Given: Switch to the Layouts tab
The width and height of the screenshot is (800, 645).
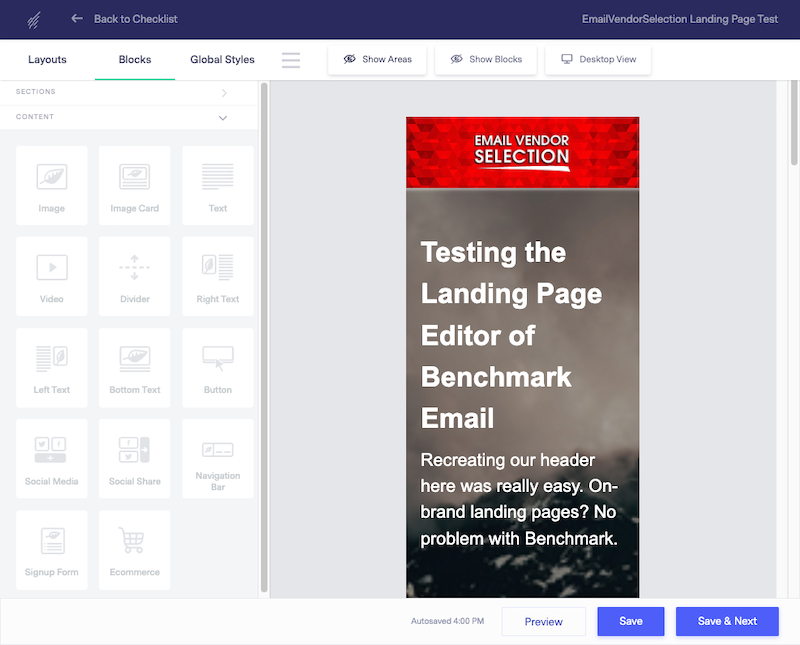Looking at the screenshot, I should coord(47,60).
